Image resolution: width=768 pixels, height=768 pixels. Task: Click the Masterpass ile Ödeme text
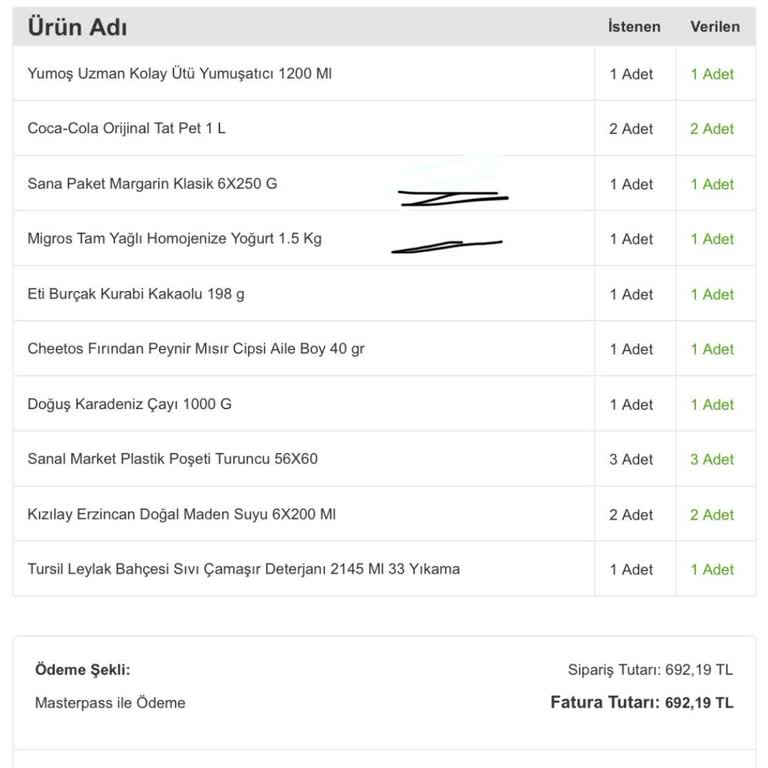pos(110,703)
